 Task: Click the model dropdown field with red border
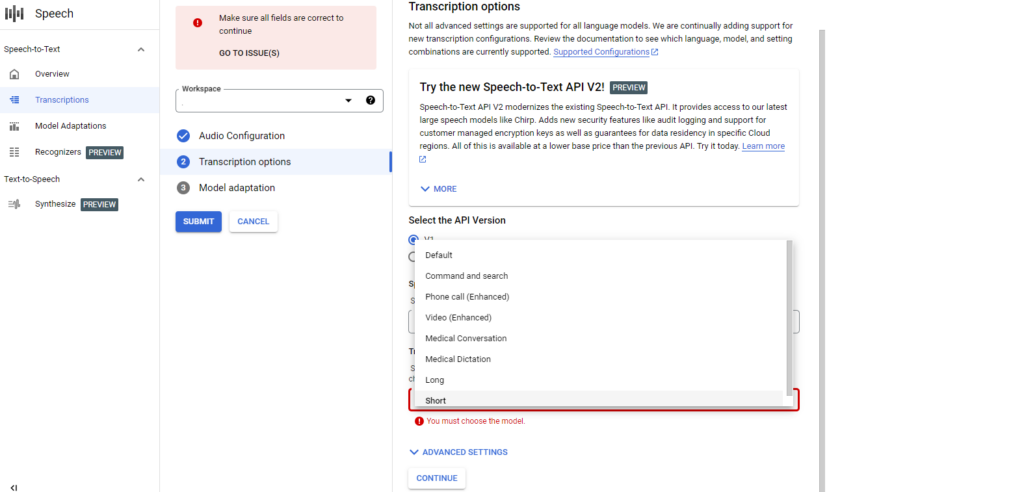604,400
